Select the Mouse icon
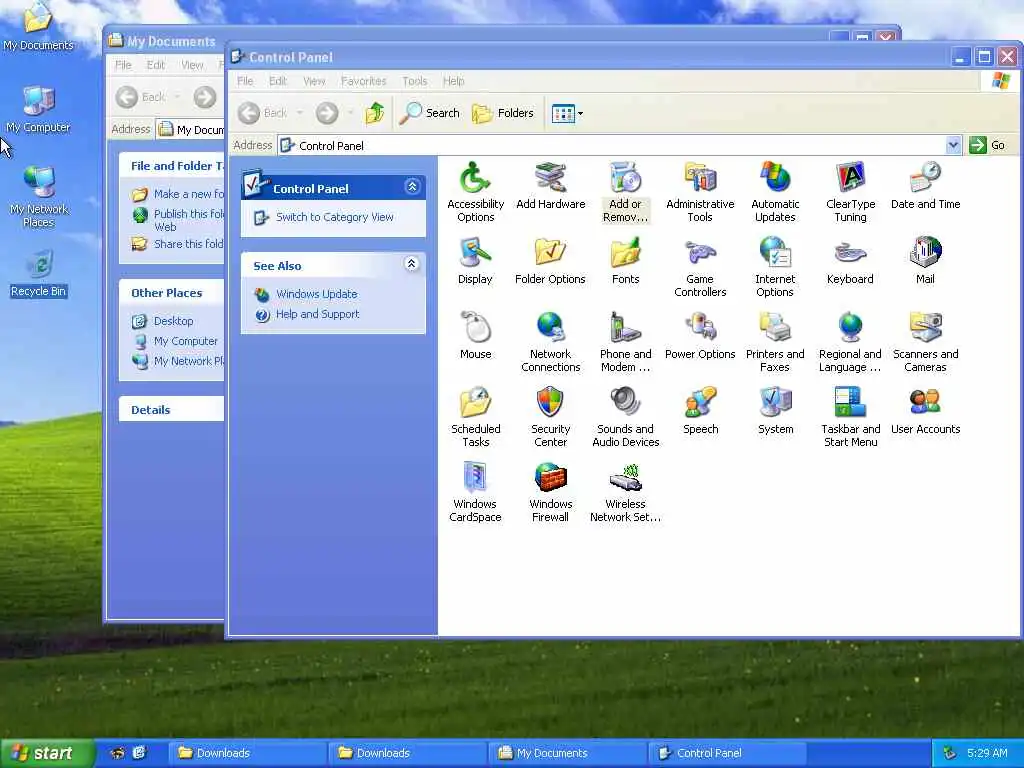 (x=475, y=336)
